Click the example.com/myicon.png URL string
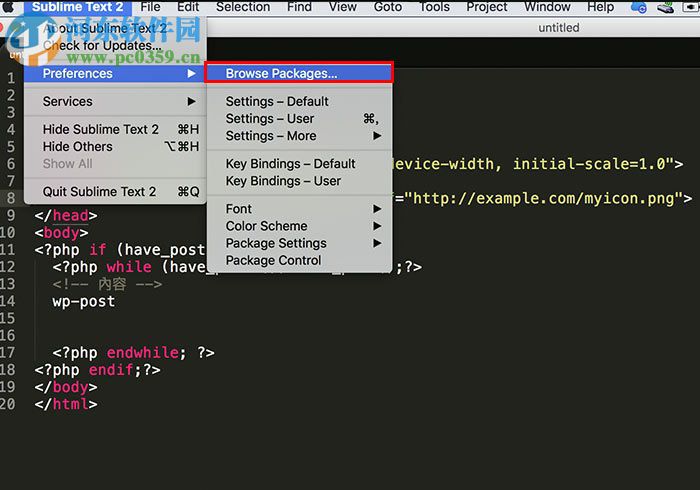This screenshot has height=490, width=700. point(544,198)
